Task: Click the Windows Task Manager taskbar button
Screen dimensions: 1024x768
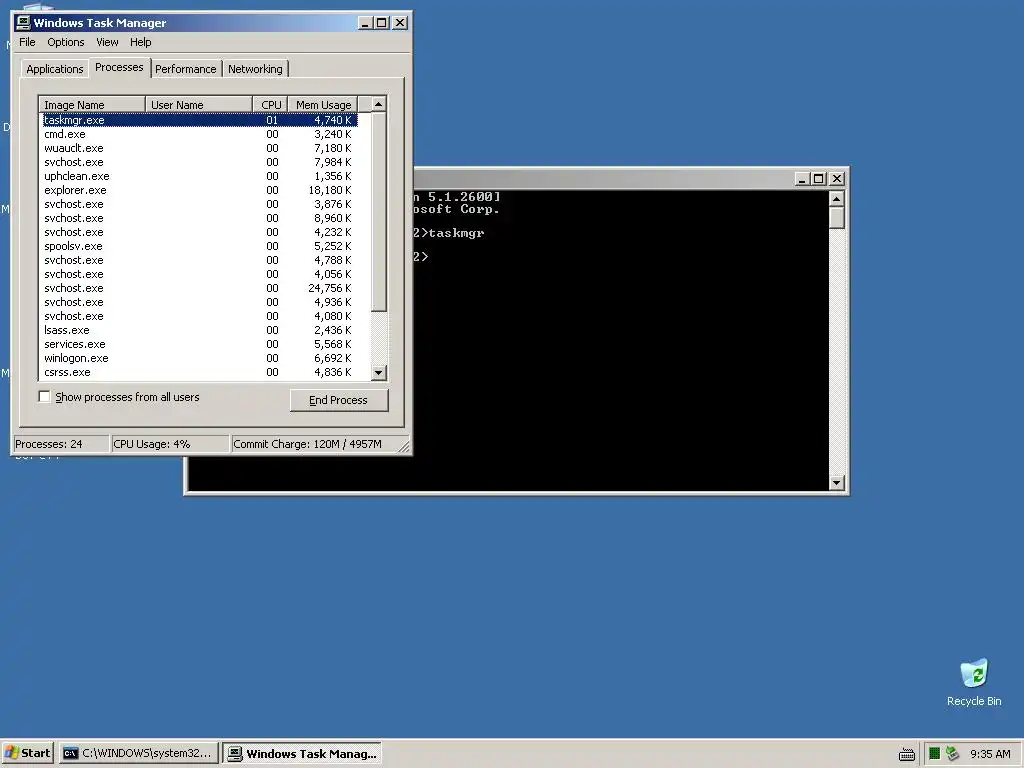Action: 302,753
